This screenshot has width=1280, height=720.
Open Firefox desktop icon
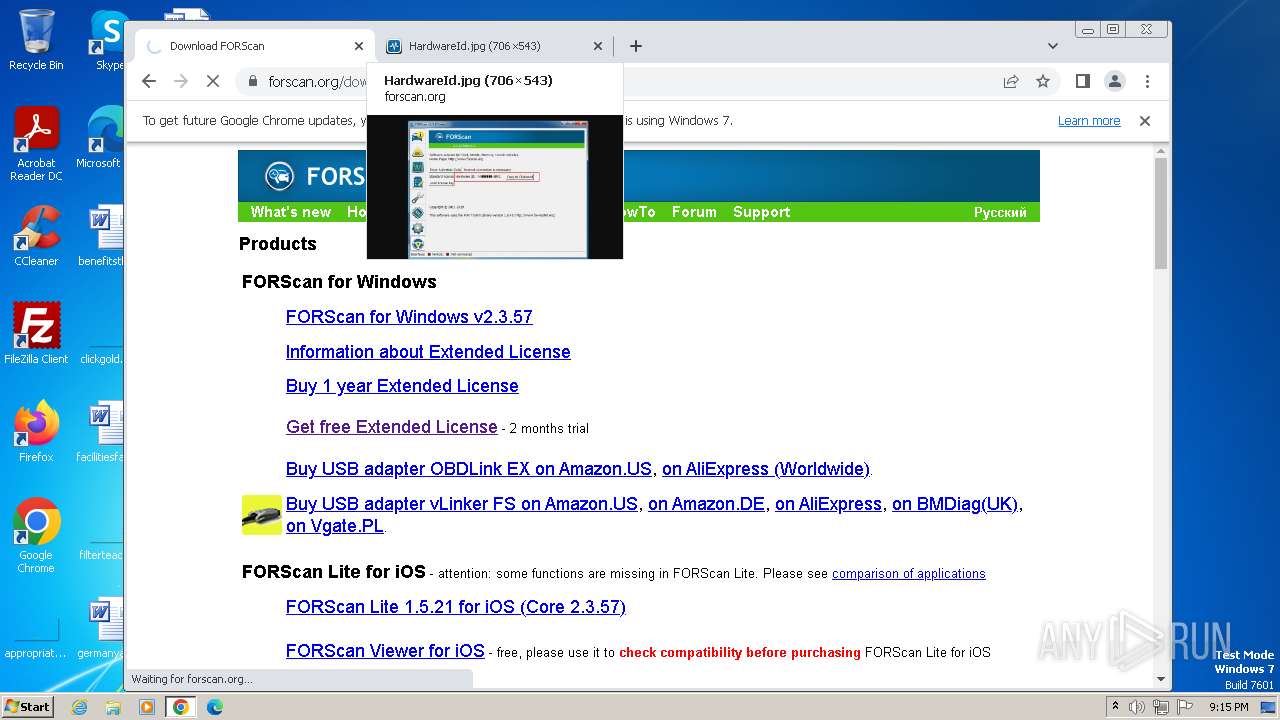(36, 432)
